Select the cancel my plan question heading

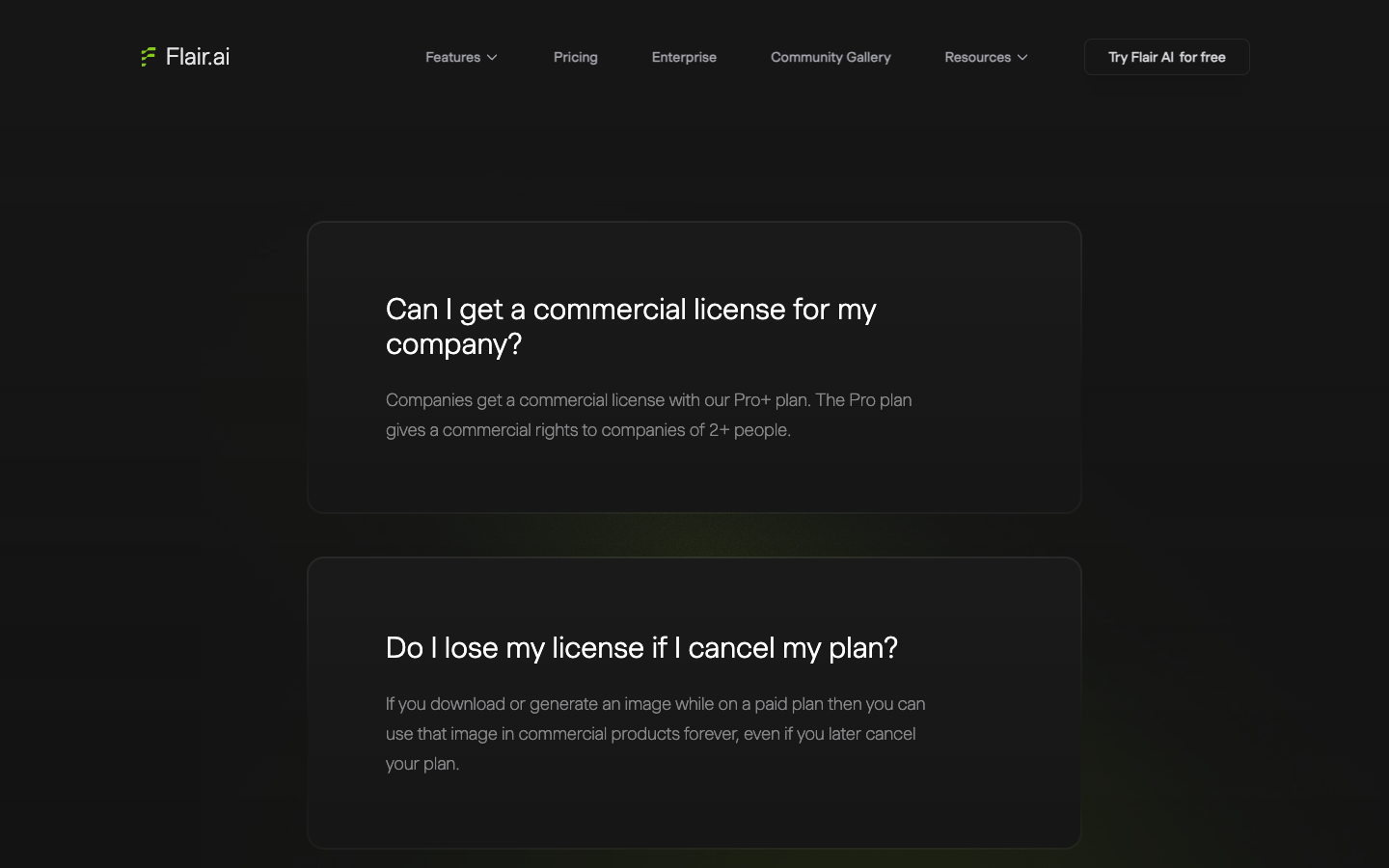[x=641, y=647]
